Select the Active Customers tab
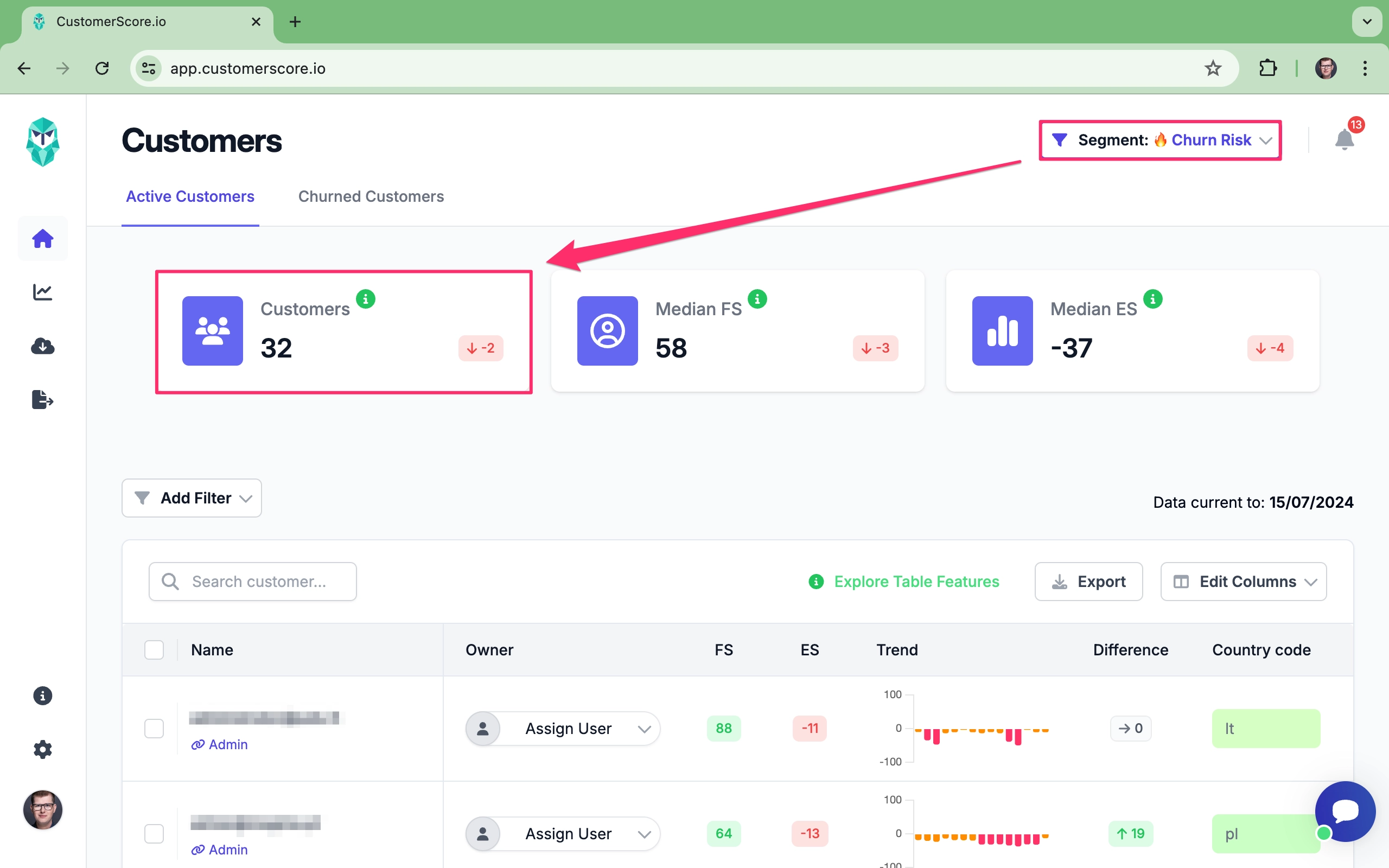 click(190, 196)
